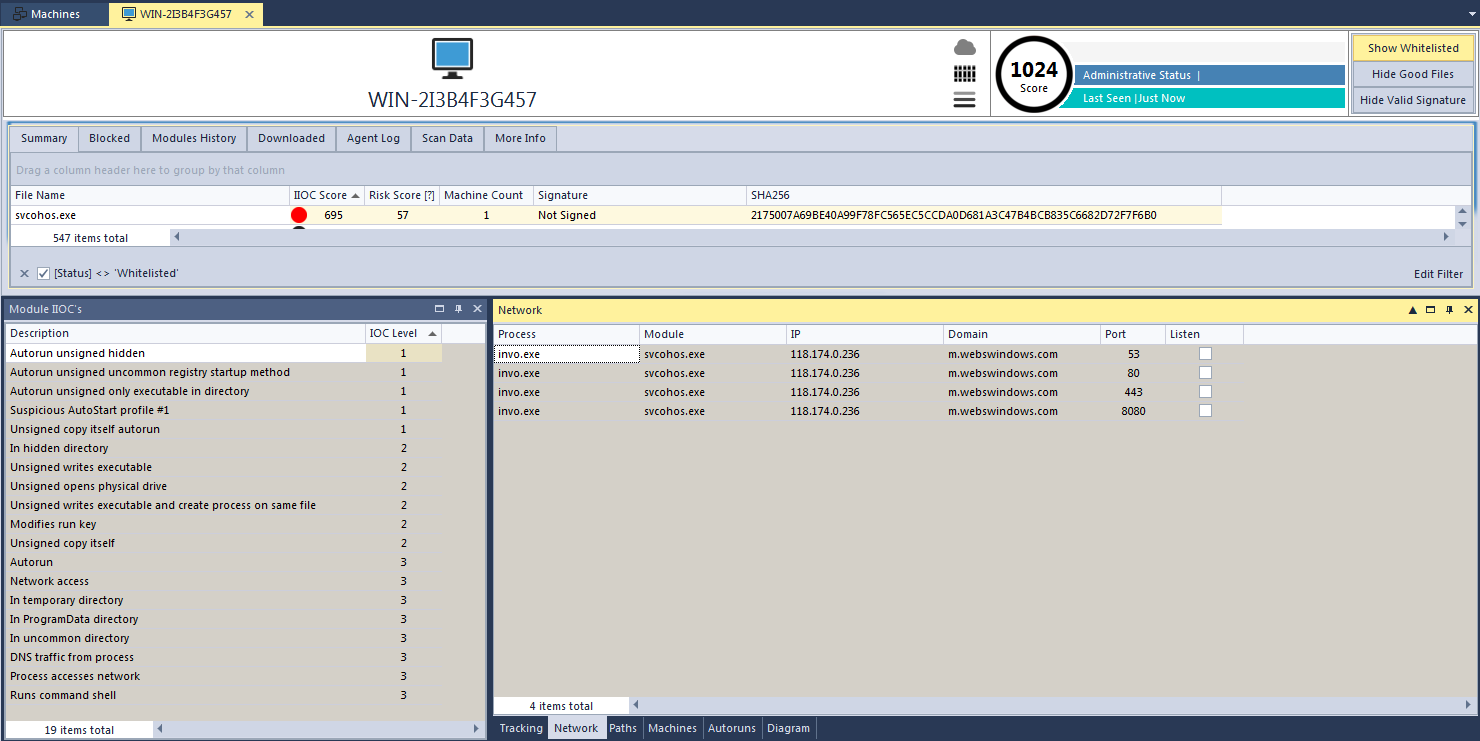Click the grid icon under the cloud
This screenshot has height=741, width=1480.
point(964,73)
